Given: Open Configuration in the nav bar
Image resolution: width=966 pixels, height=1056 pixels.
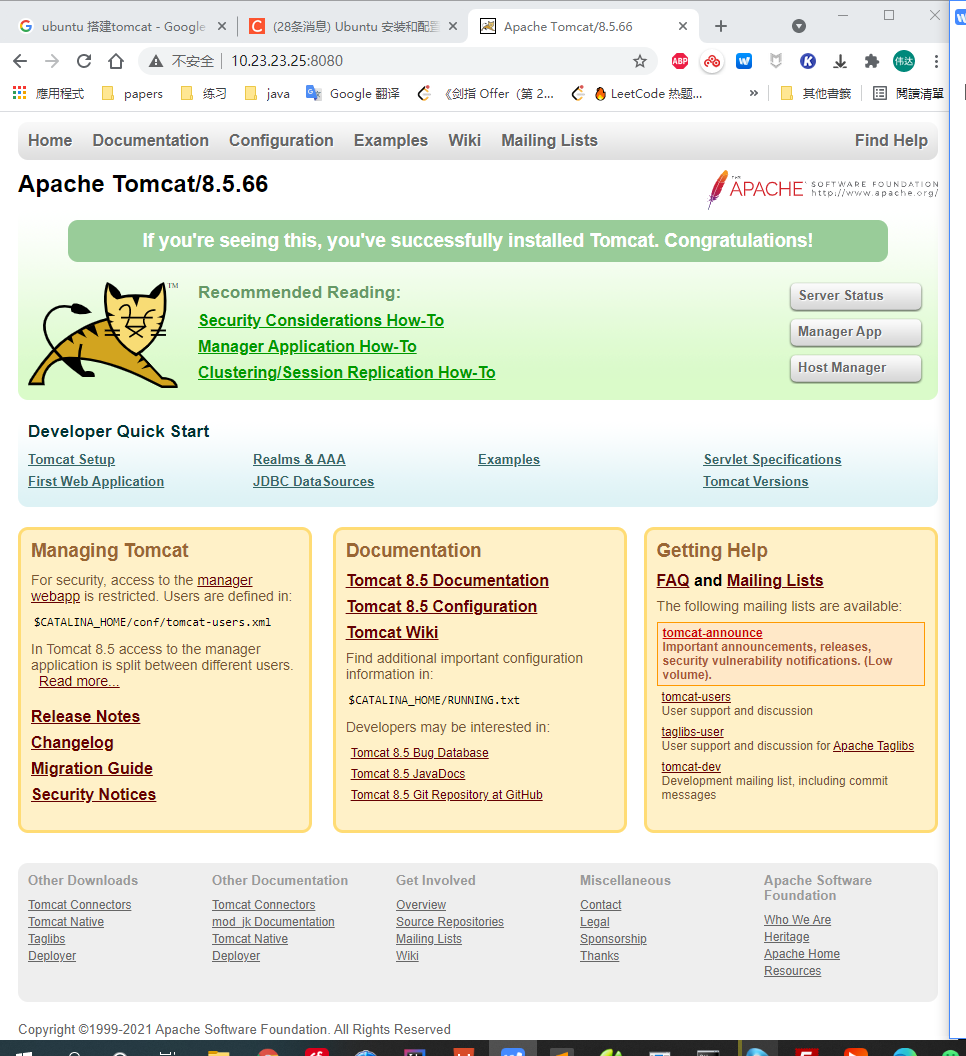Looking at the screenshot, I should pyautogui.click(x=281, y=140).
